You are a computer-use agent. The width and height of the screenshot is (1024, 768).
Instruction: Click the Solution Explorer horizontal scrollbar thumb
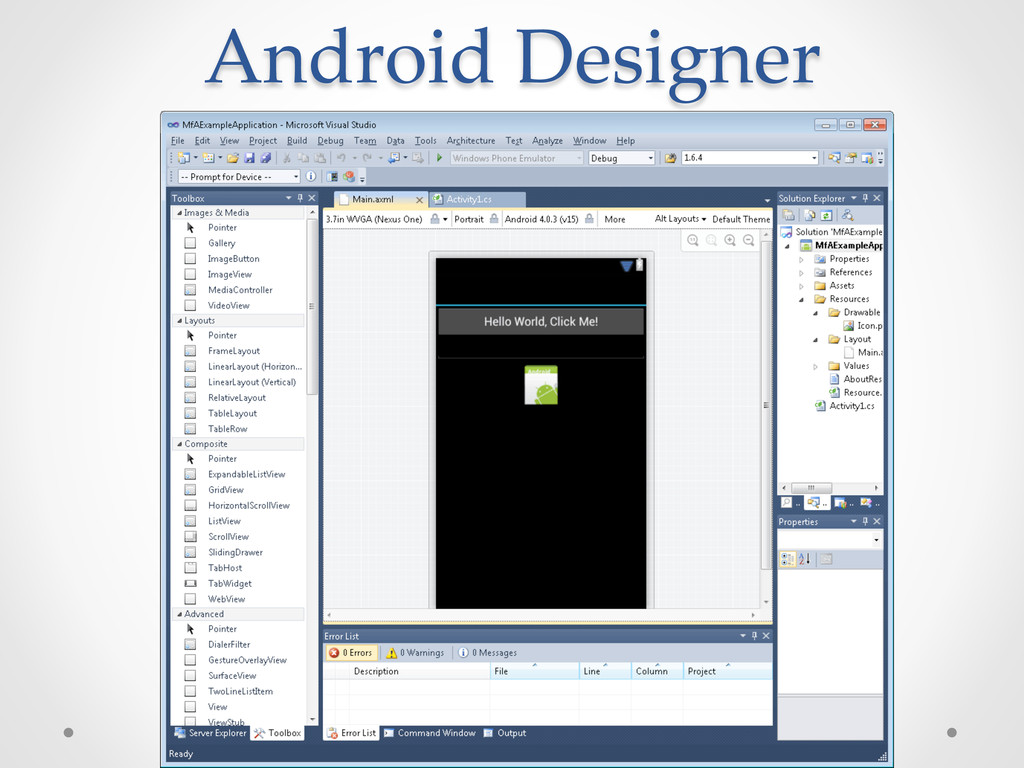tap(811, 488)
